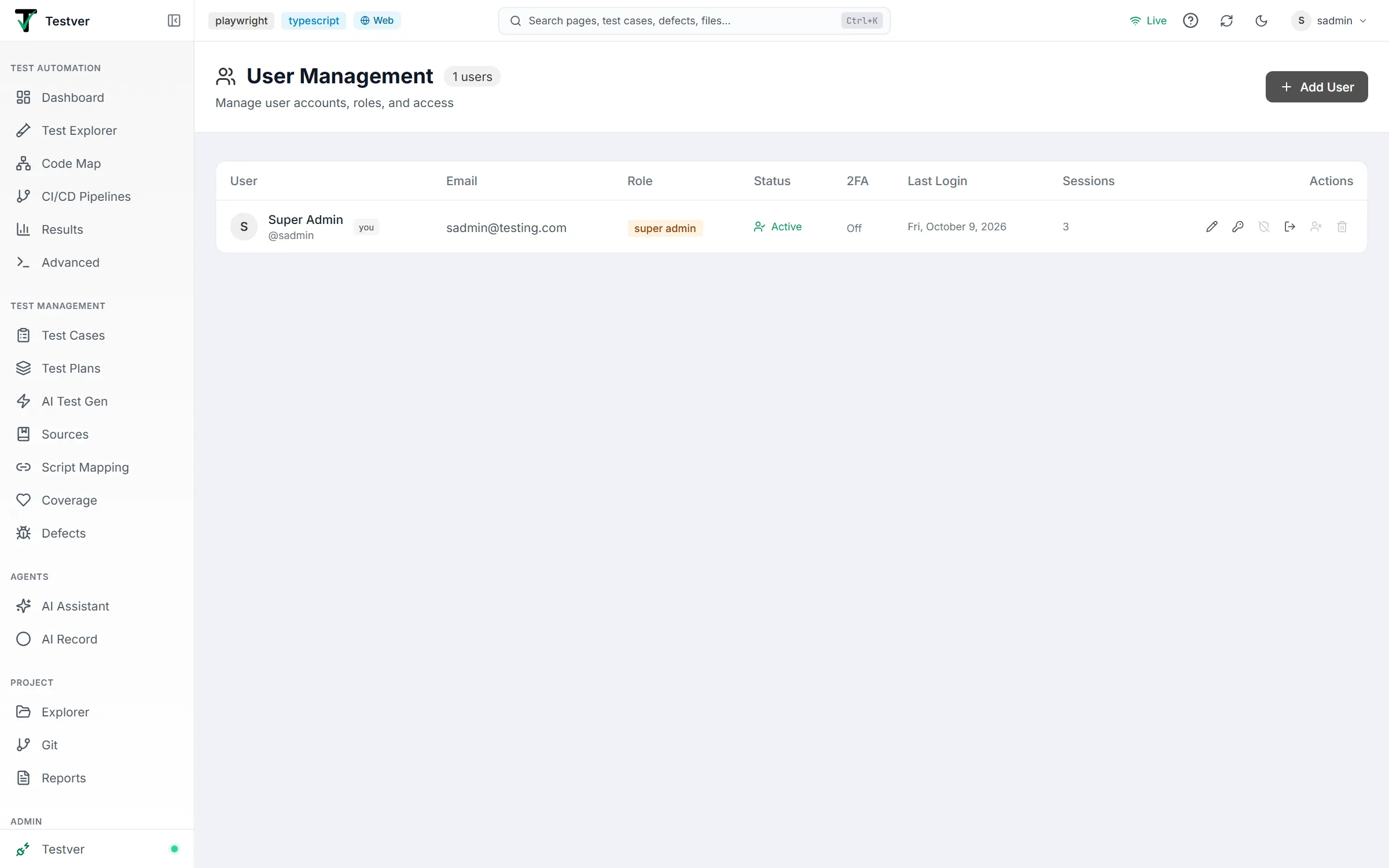1389x868 pixels.
Task: Click the edit pencil icon for Super Admin
Action: [x=1211, y=227]
